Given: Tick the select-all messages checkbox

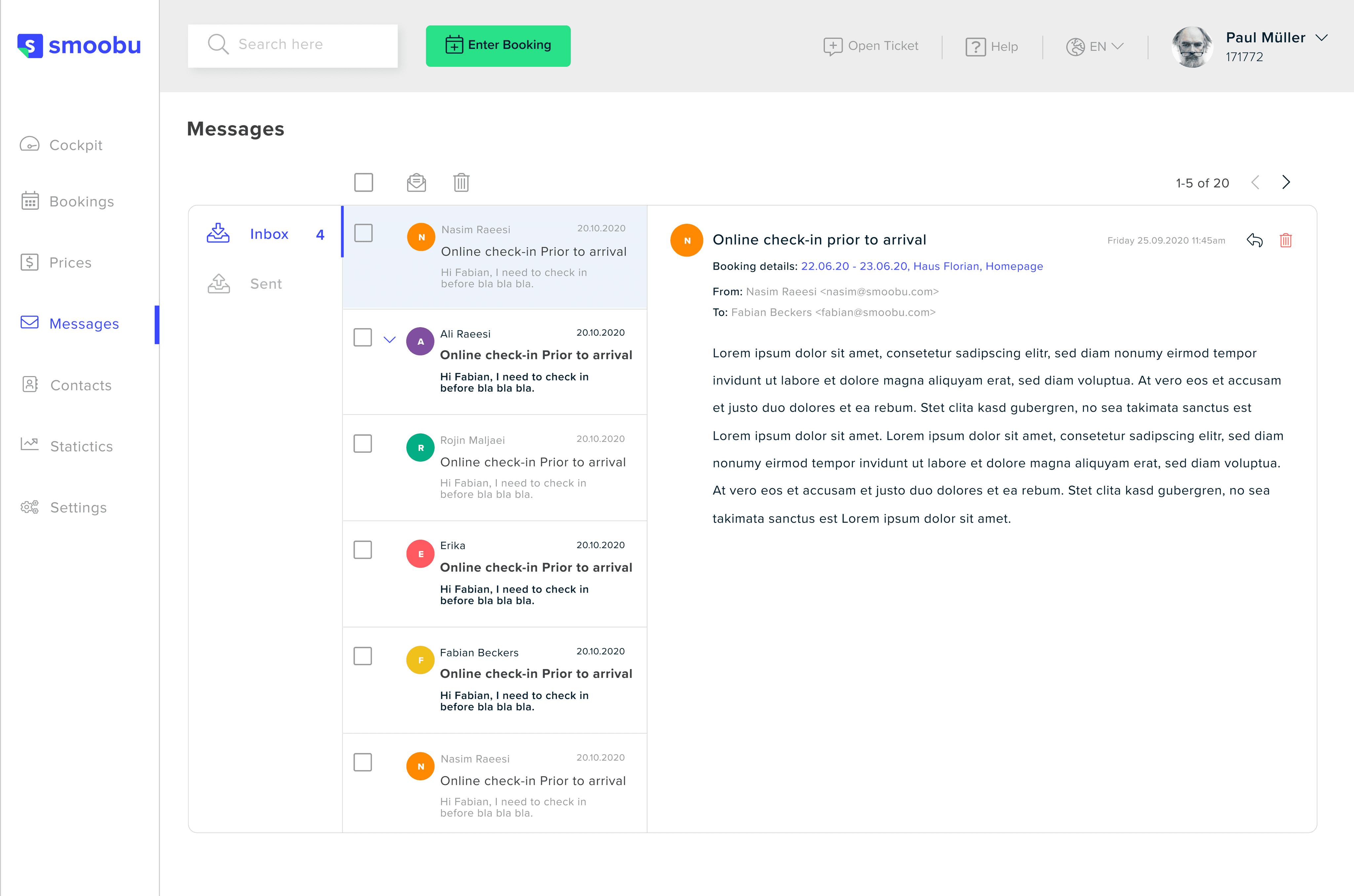Looking at the screenshot, I should [x=364, y=183].
